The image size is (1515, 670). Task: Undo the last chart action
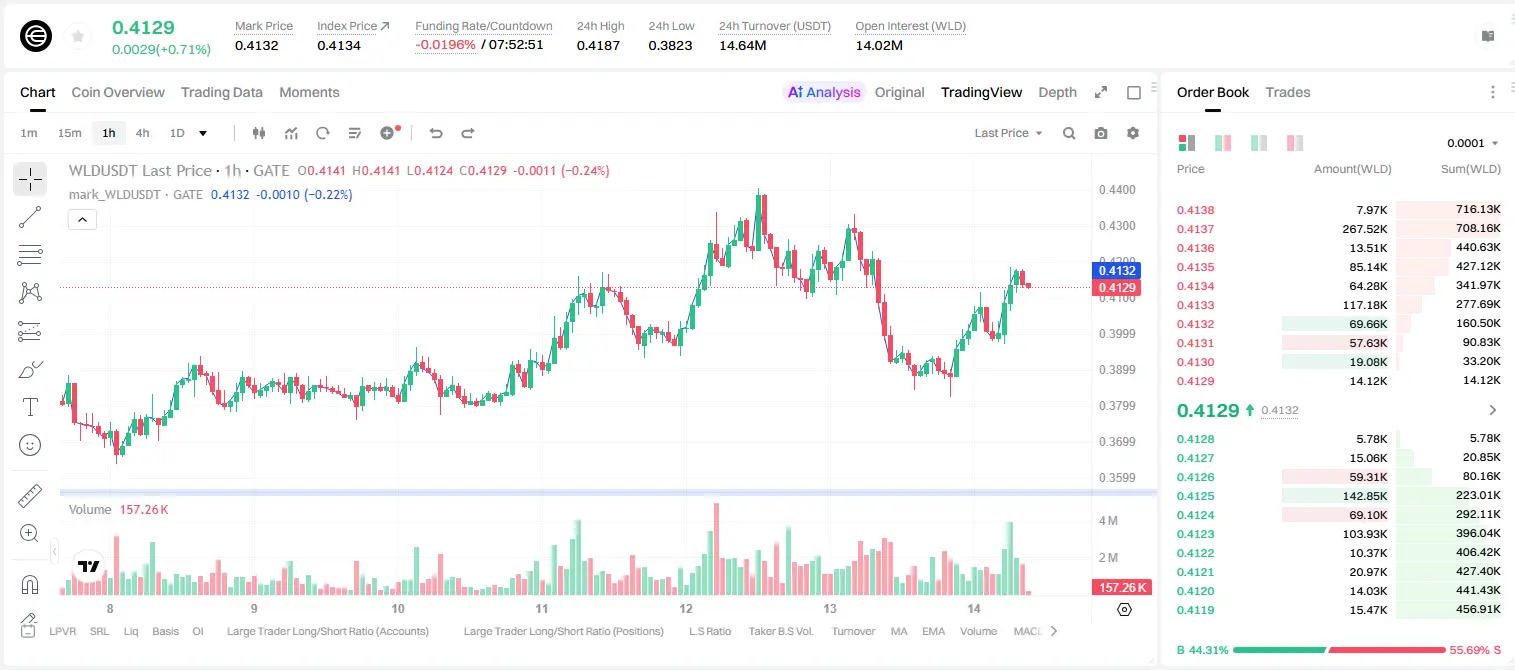[436, 133]
